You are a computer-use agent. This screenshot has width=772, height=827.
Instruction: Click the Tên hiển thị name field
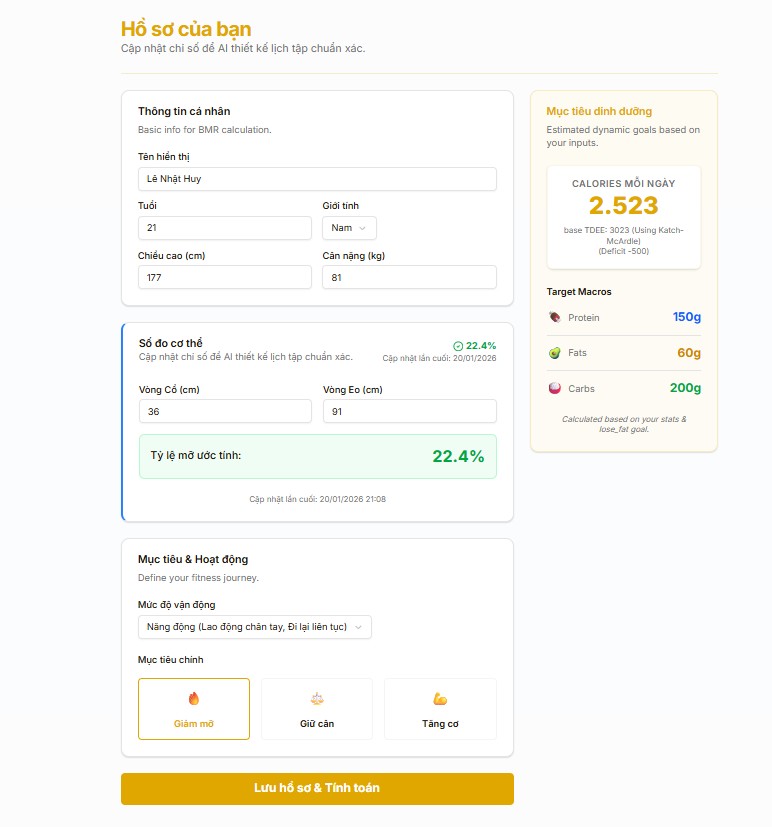click(317, 179)
